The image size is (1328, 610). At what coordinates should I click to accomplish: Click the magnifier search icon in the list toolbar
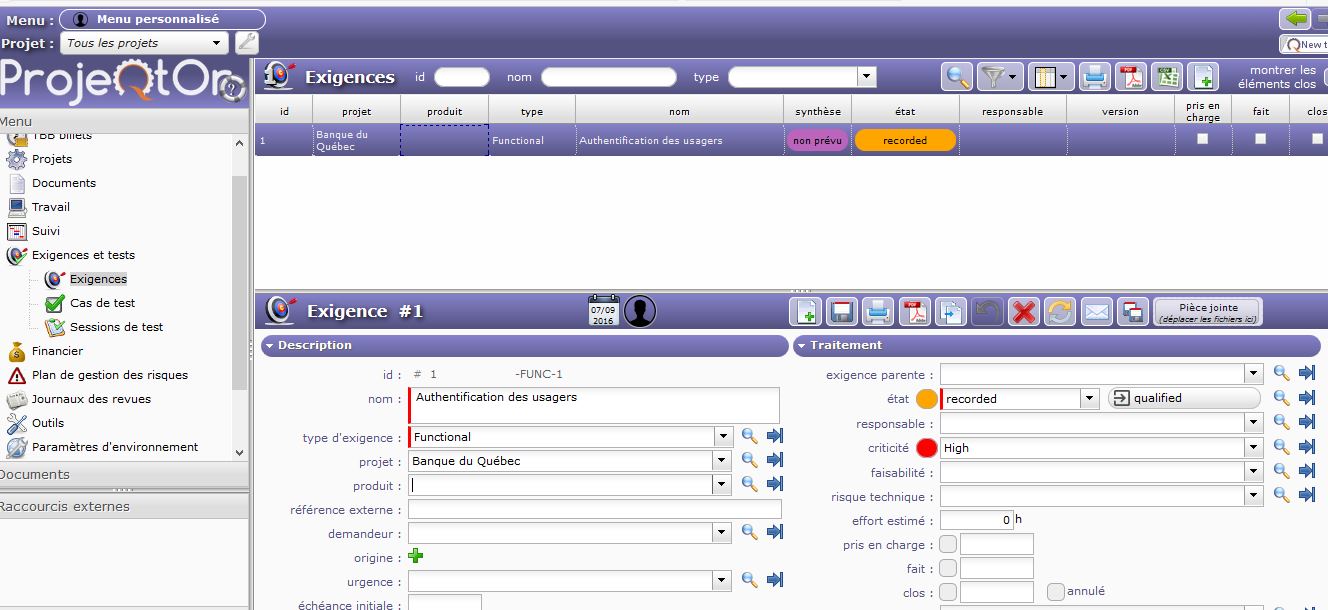958,77
